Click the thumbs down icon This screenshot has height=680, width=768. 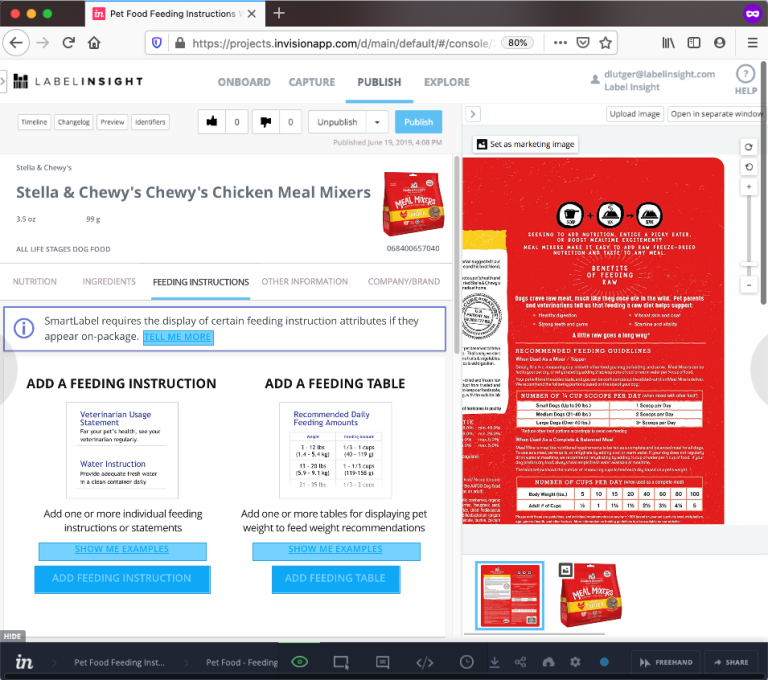265,121
